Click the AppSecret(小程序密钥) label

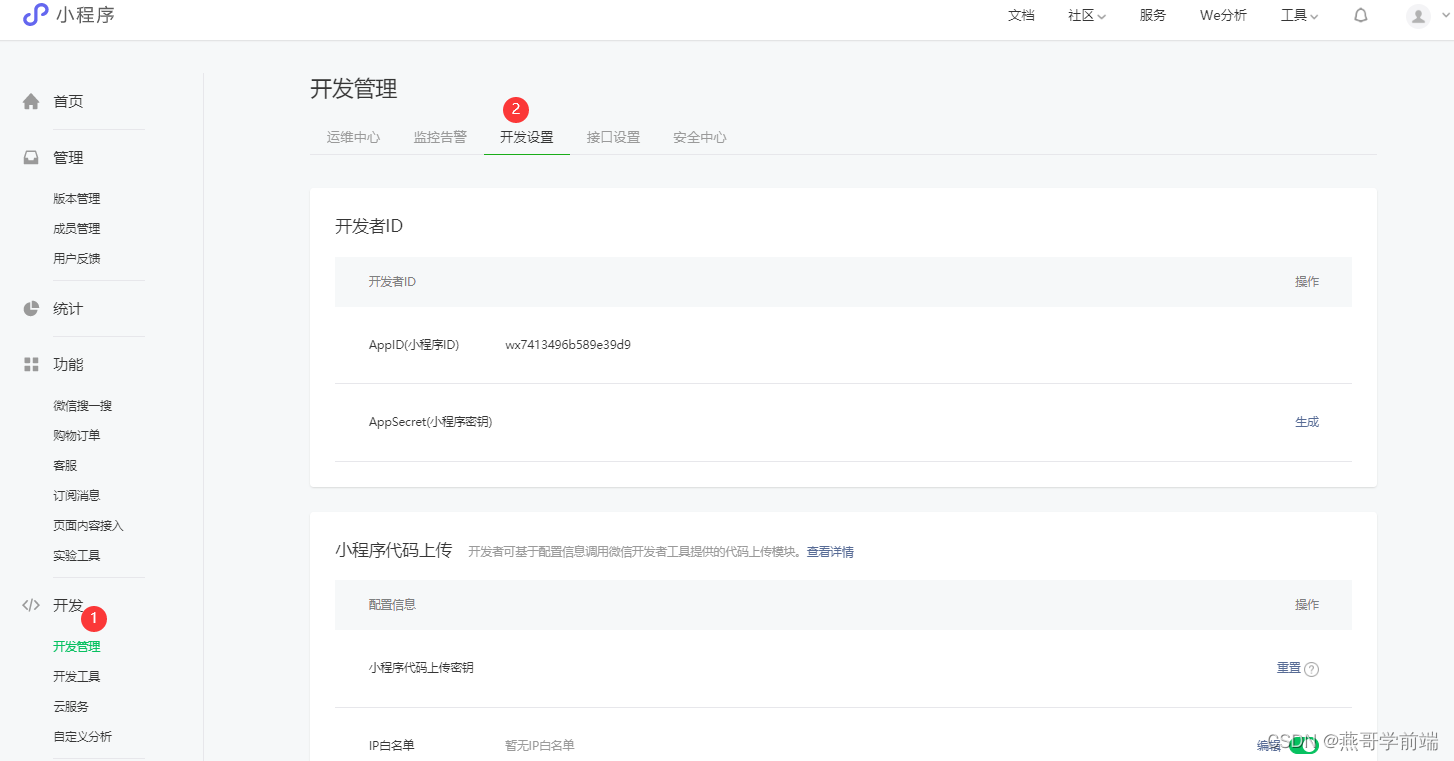(431, 422)
